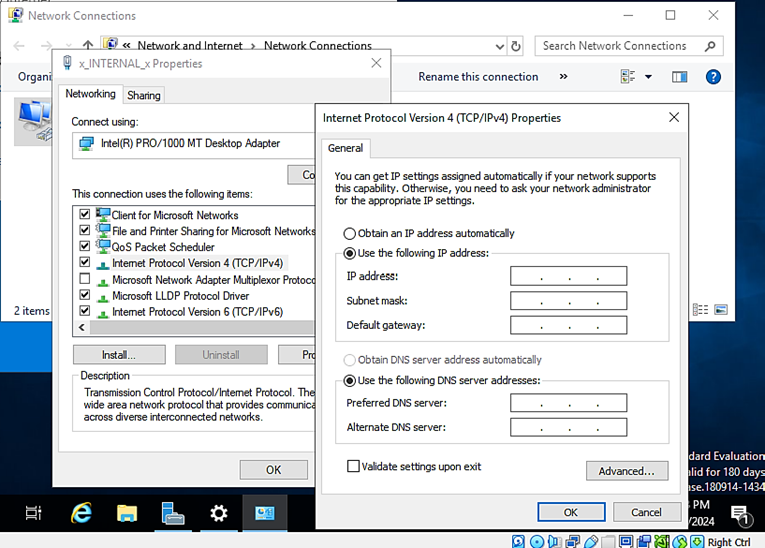Click the Advanced... button
This screenshot has height=548, width=765.
click(626, 471)
